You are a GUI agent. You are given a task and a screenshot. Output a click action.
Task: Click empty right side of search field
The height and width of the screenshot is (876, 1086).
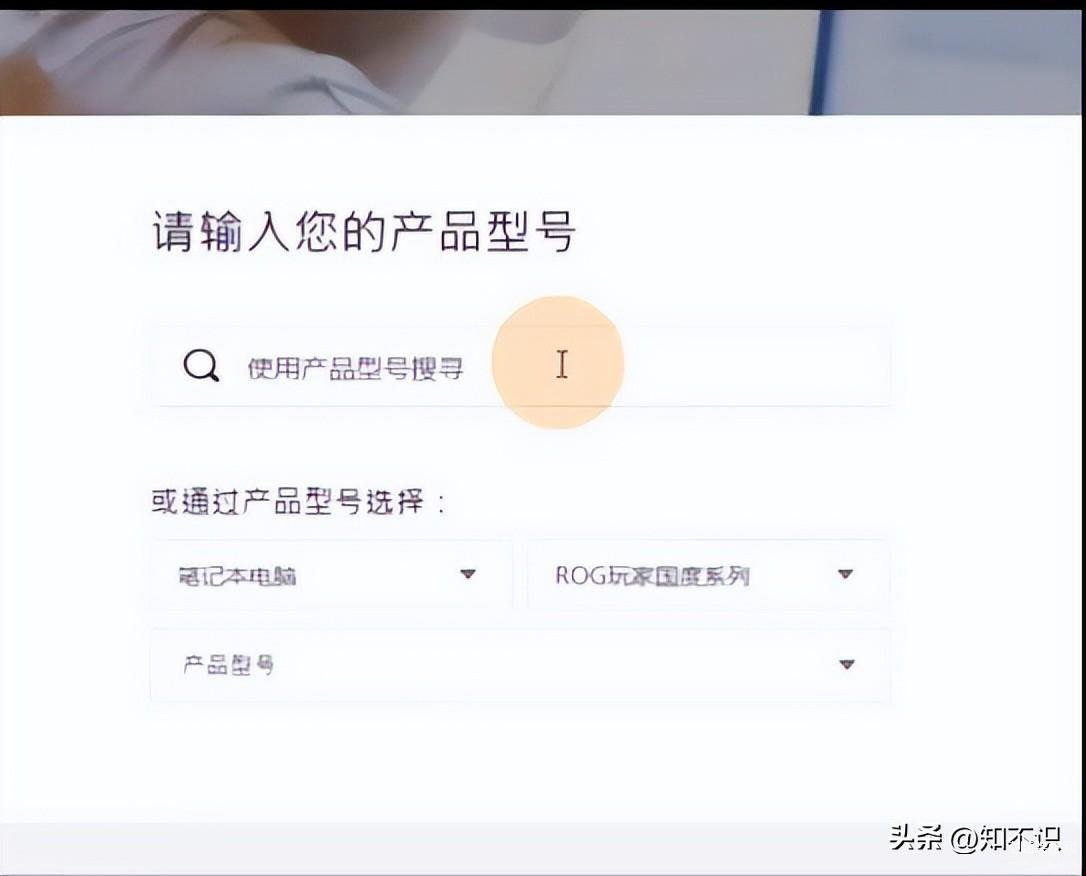[755, 366]
